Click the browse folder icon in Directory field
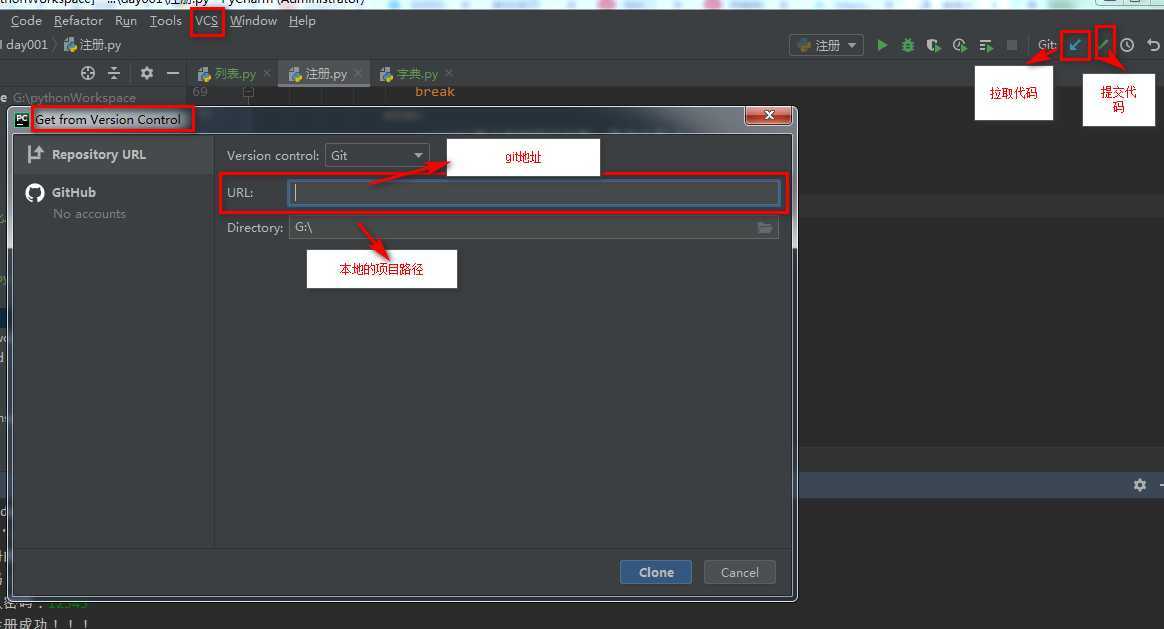Viewport: 1164px width, 629px height. [x=765, y=227]
